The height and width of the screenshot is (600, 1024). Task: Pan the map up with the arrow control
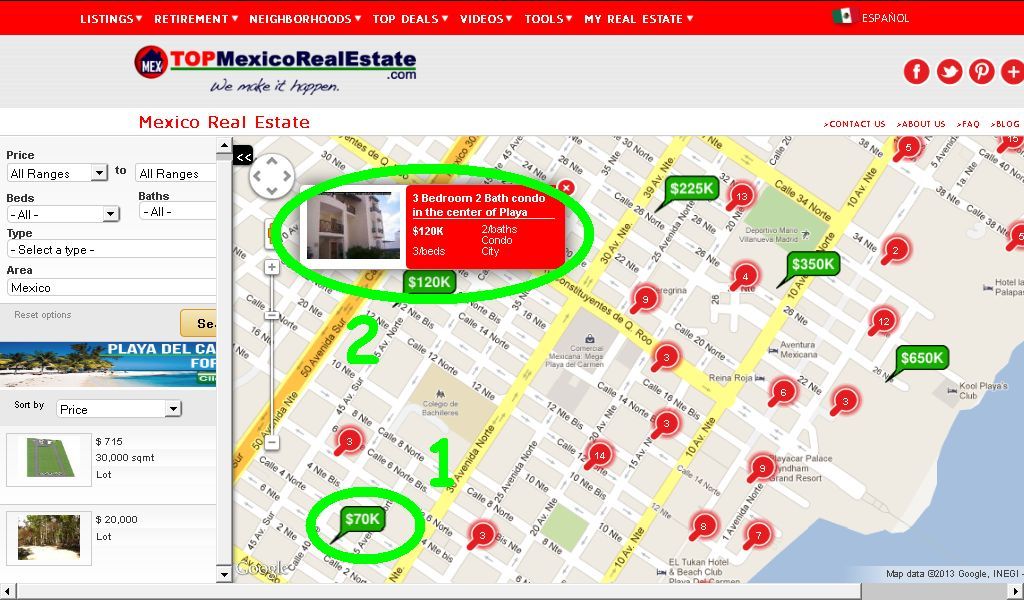(x=272, y=161)
